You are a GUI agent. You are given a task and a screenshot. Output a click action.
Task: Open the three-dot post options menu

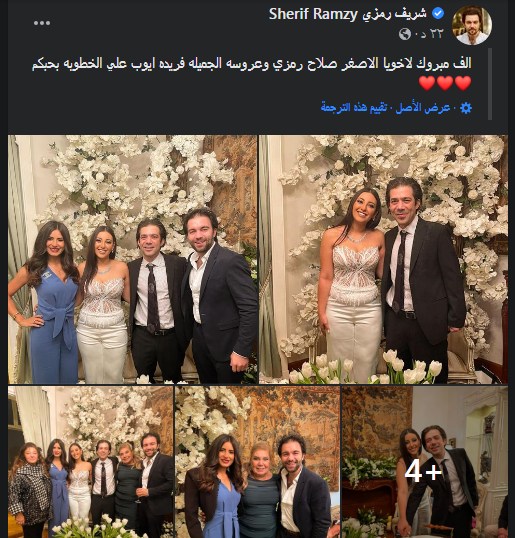coord(42,23)
